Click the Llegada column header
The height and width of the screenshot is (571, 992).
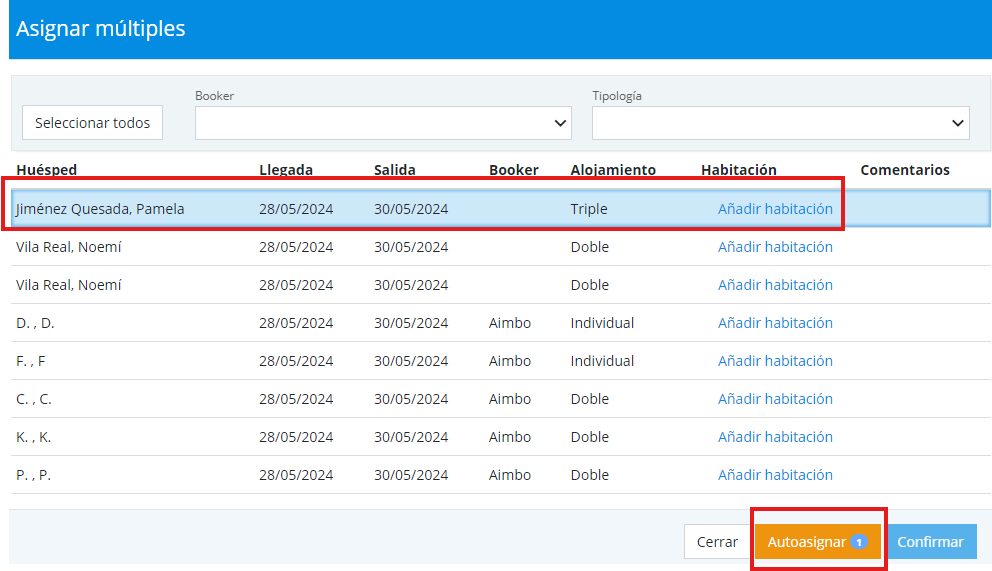pos(286,170)
